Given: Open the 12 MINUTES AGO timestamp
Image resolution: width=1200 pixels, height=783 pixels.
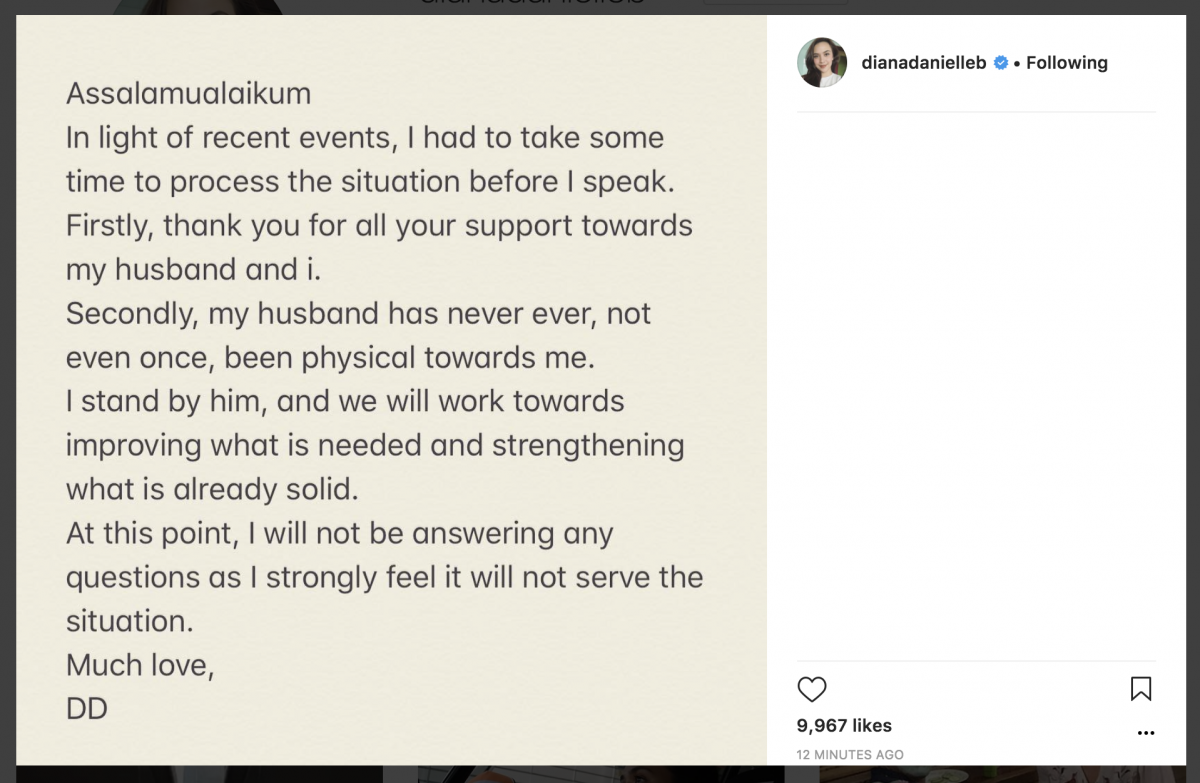Looking at the screenshot, I should point(850,755).
